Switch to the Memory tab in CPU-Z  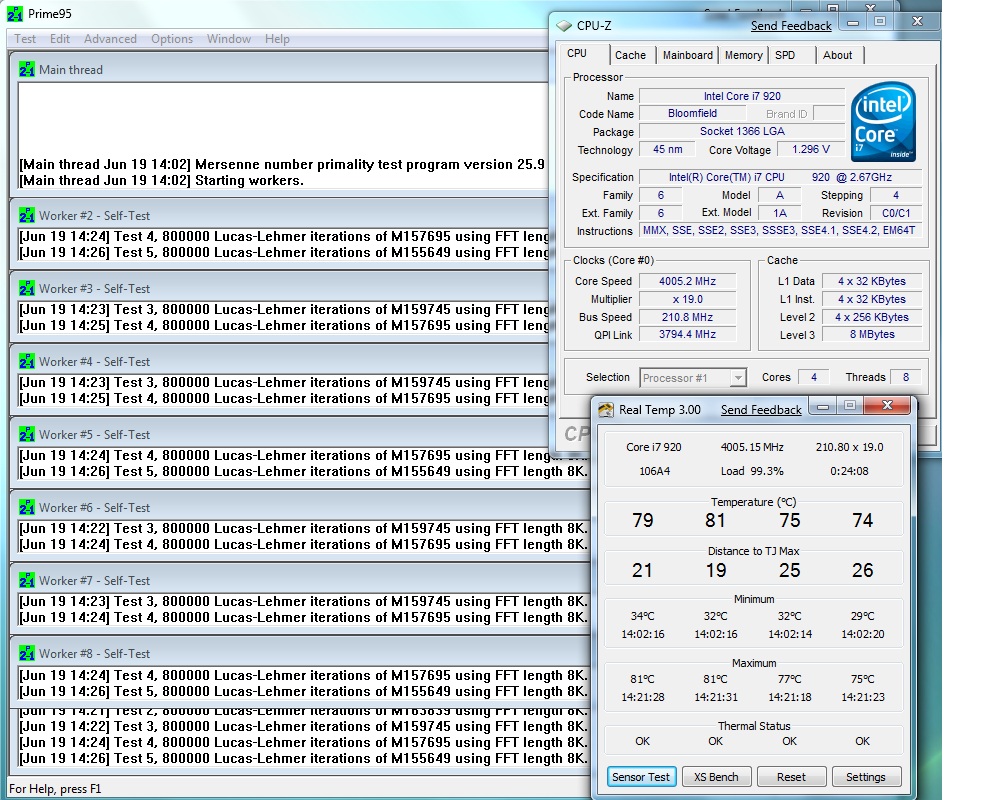[743, 55]
